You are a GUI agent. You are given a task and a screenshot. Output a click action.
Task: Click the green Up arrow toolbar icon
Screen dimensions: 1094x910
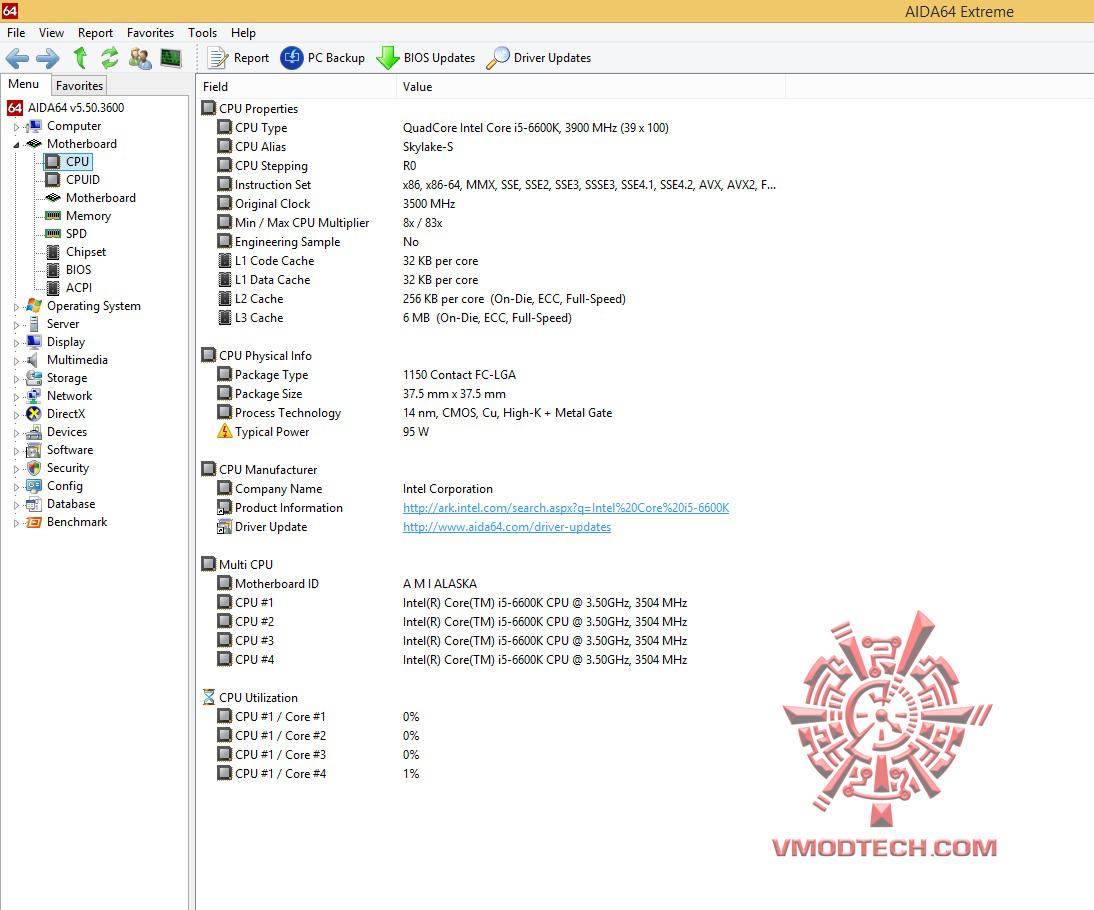coord(80,58)
